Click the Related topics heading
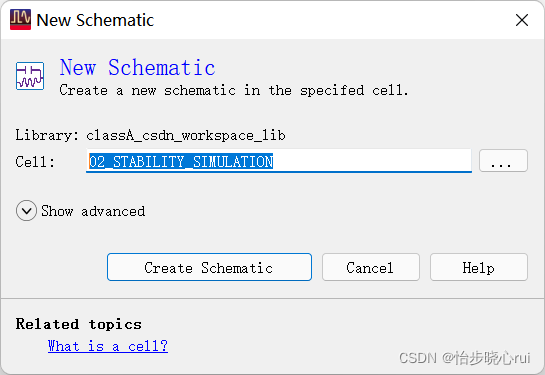The image size is (545, 375). click(x=79, y=324)
